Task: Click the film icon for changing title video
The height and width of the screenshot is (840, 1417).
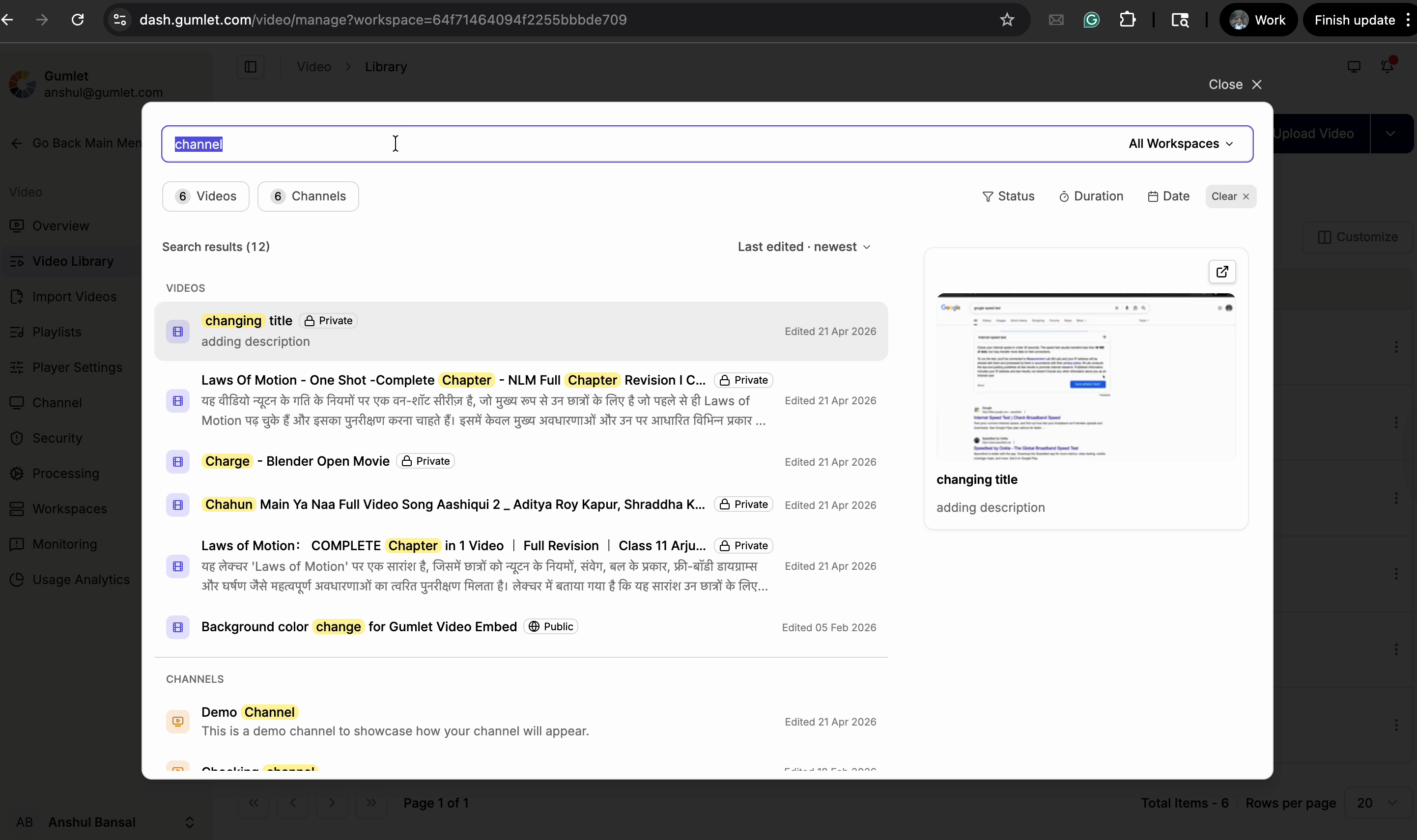Action: tap(178, 331)
